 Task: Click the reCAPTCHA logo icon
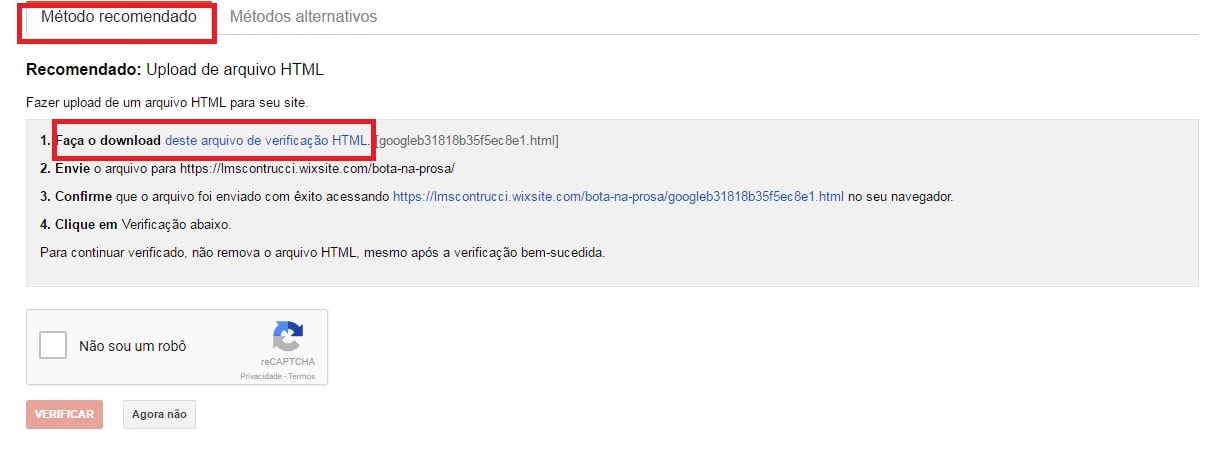click(x=288, y=336)
